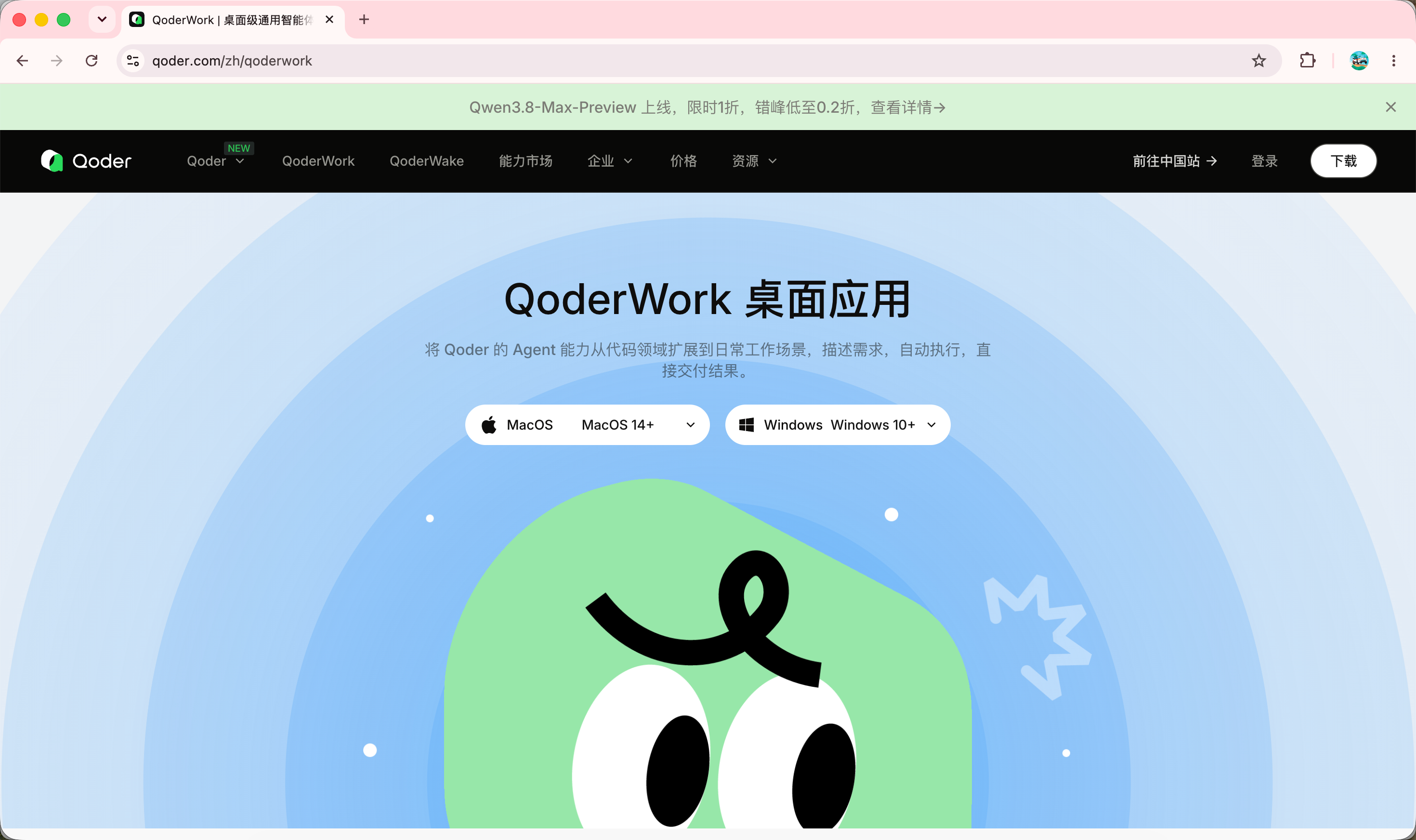Image resolution: width=1416 pixels, height=840 pixels.
Task: Dismiss the Qwen3.8-Max-Preview announcement banner
Action: [1390, 107]
